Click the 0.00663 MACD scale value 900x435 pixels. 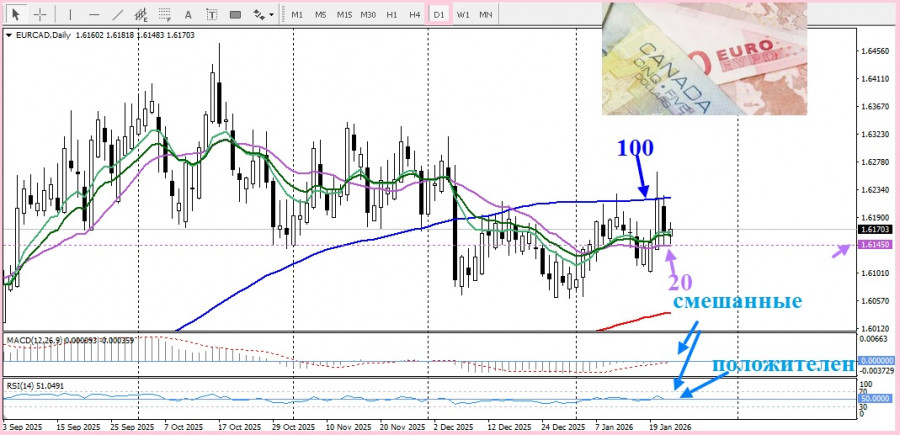[876, 339]
